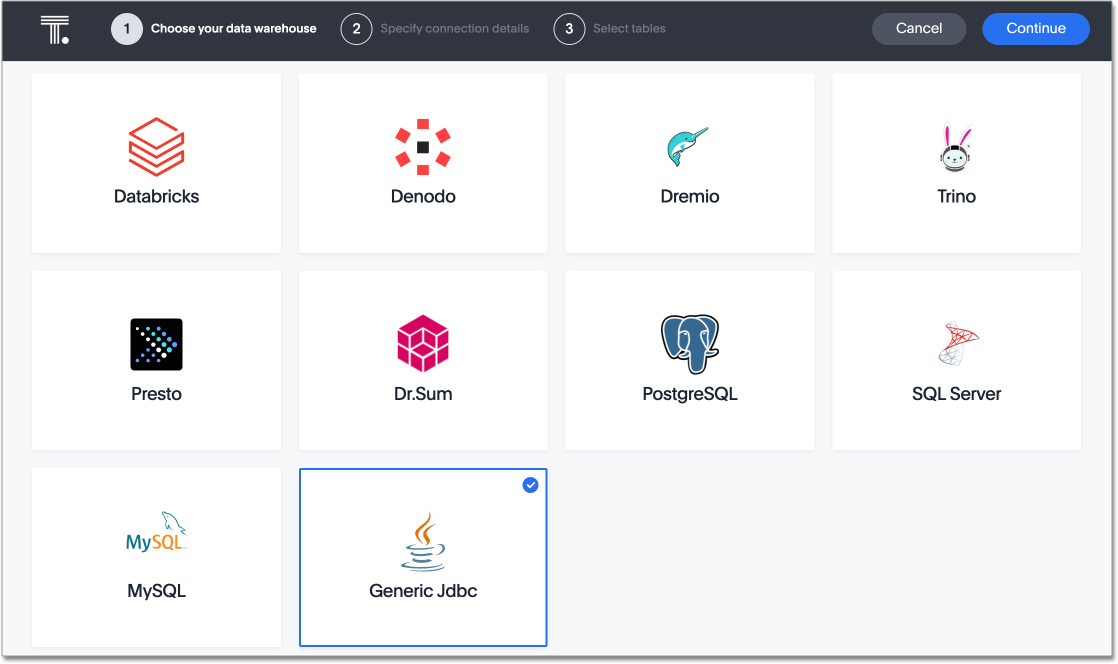The width and height of the screenshot is (1118, 664).
Task: Click the Dr.Sum hexagon icon
Action: click(423, 343)
